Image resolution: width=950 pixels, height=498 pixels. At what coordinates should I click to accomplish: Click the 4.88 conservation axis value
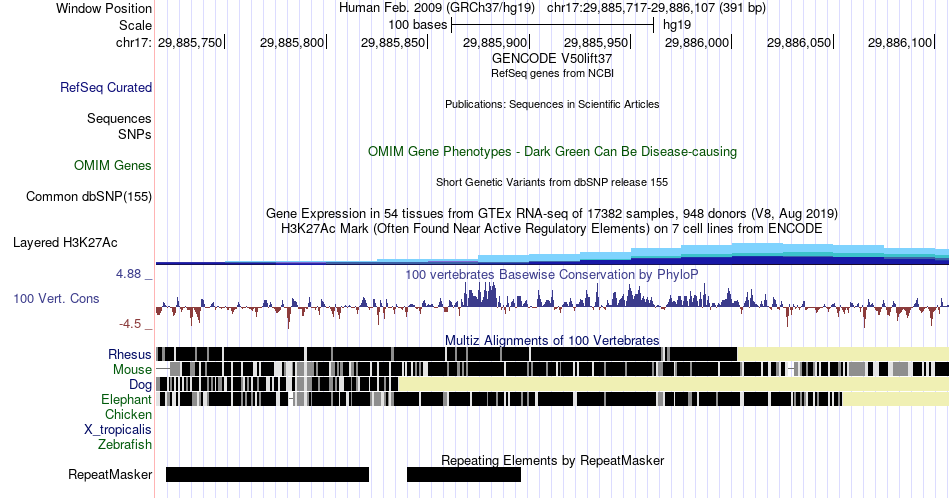click(128, 274)
